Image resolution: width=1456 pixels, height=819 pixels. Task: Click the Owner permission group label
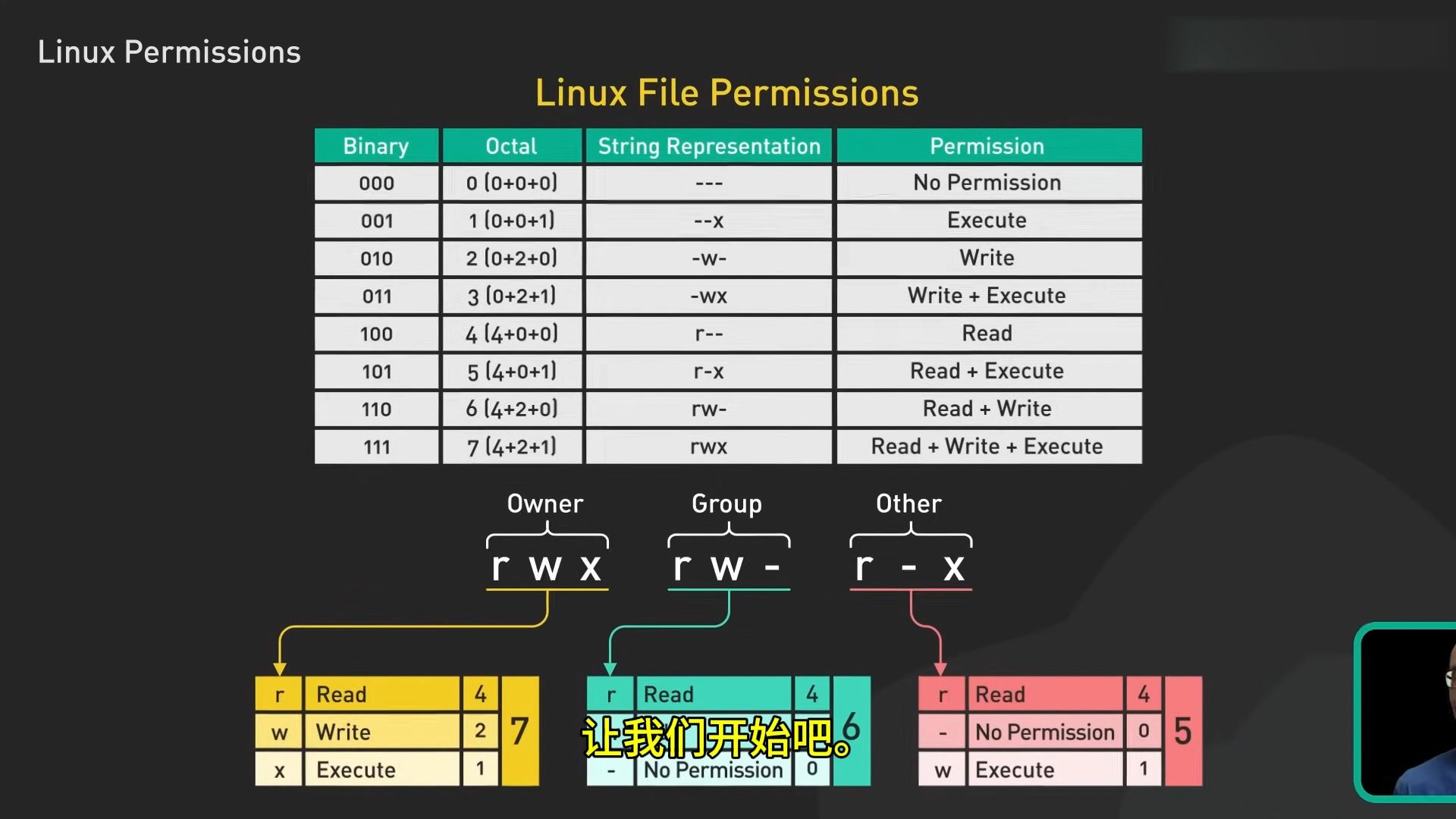pyautogui.click(x=545, y=503)
